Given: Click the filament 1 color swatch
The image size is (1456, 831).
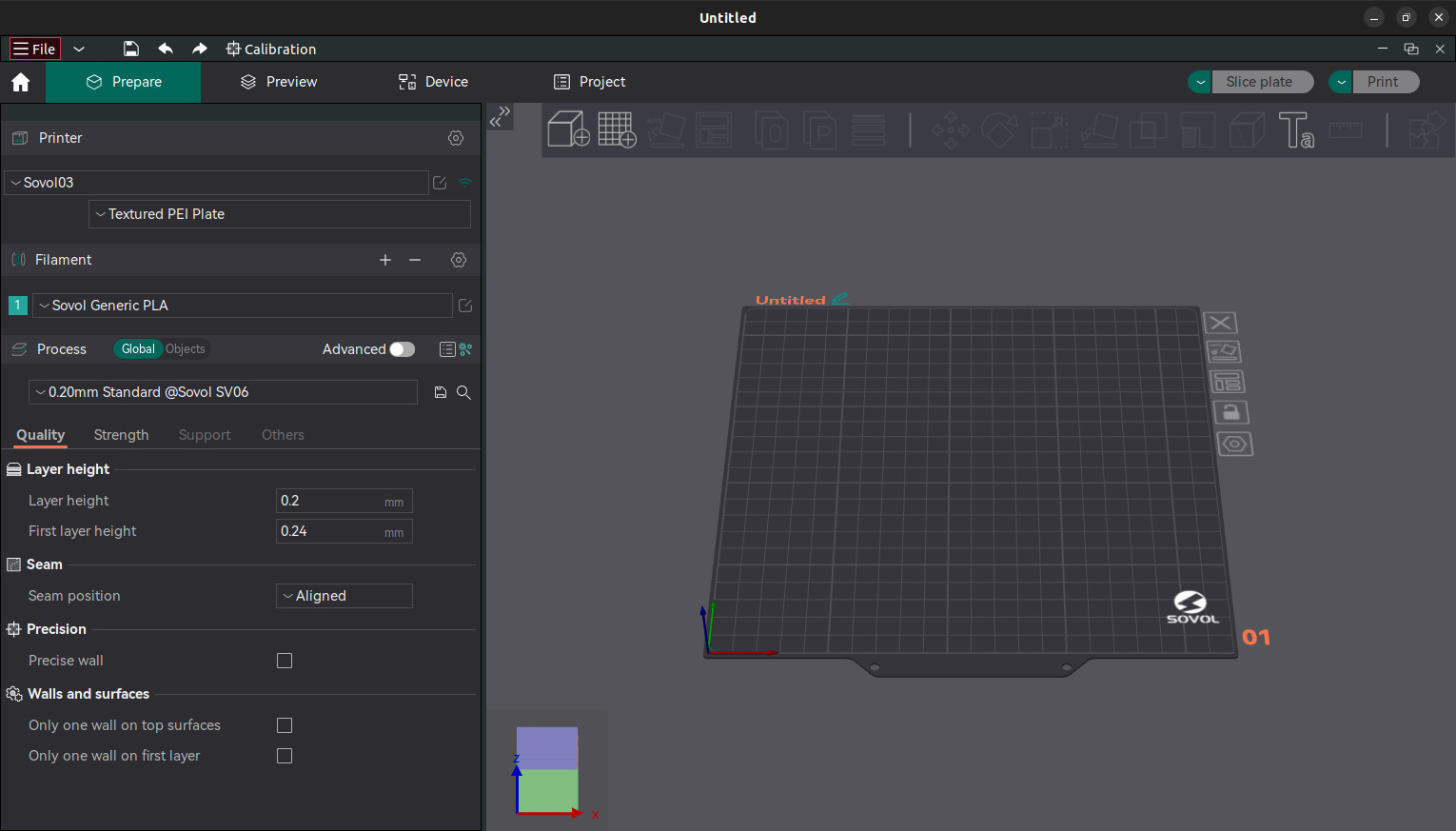Looking at the screenshot, I should 17,306.
